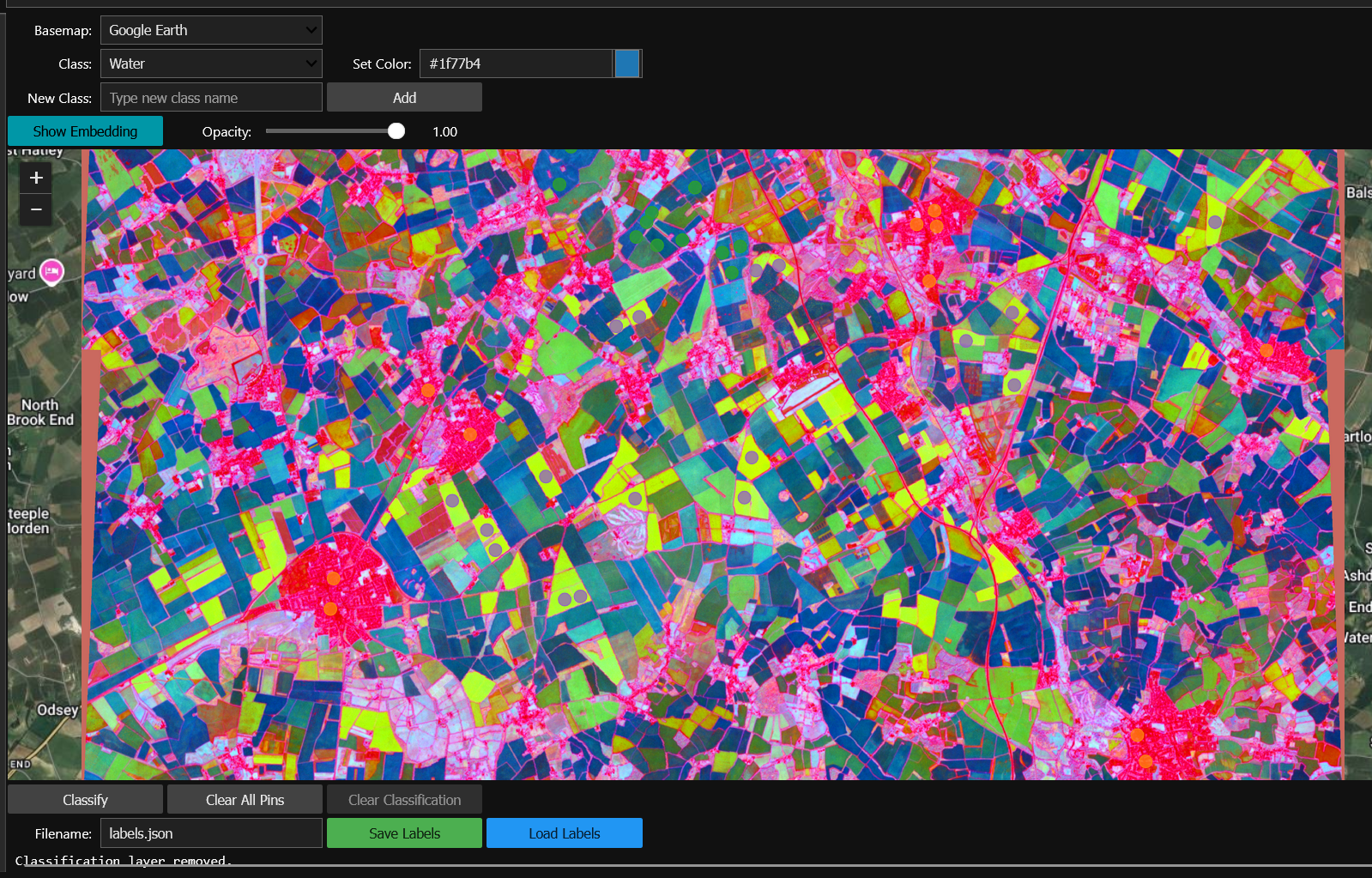Click the New Class name text field
The width and height of the screenshot is (1372, 878).
[211, 98]
